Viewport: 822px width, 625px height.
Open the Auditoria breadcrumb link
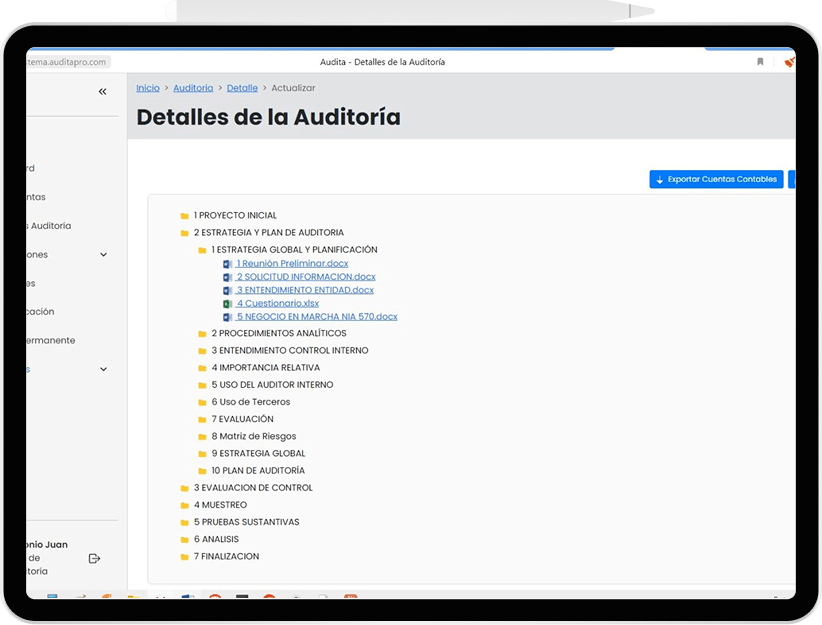(x=193, y=88)
